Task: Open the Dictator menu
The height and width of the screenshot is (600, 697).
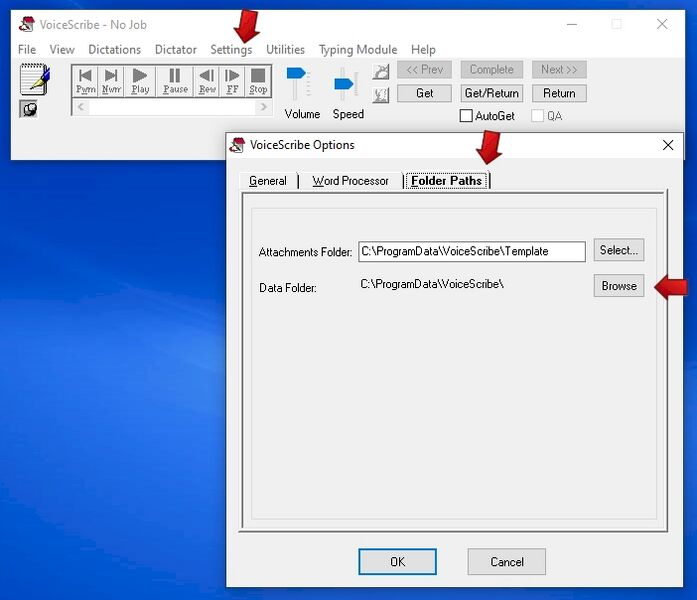Action: [x=176, y=49]
